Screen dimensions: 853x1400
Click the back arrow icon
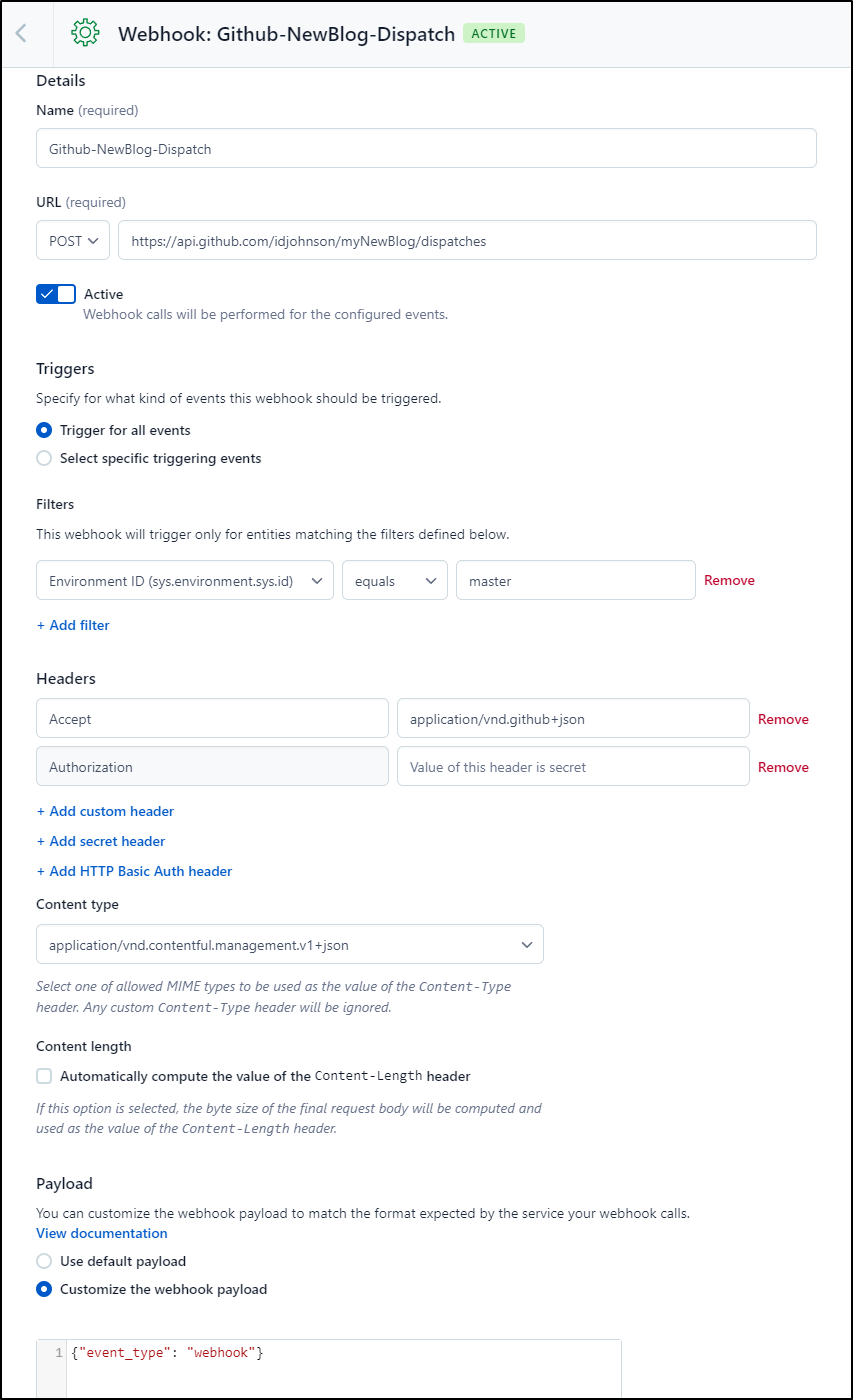coord(21,33)
